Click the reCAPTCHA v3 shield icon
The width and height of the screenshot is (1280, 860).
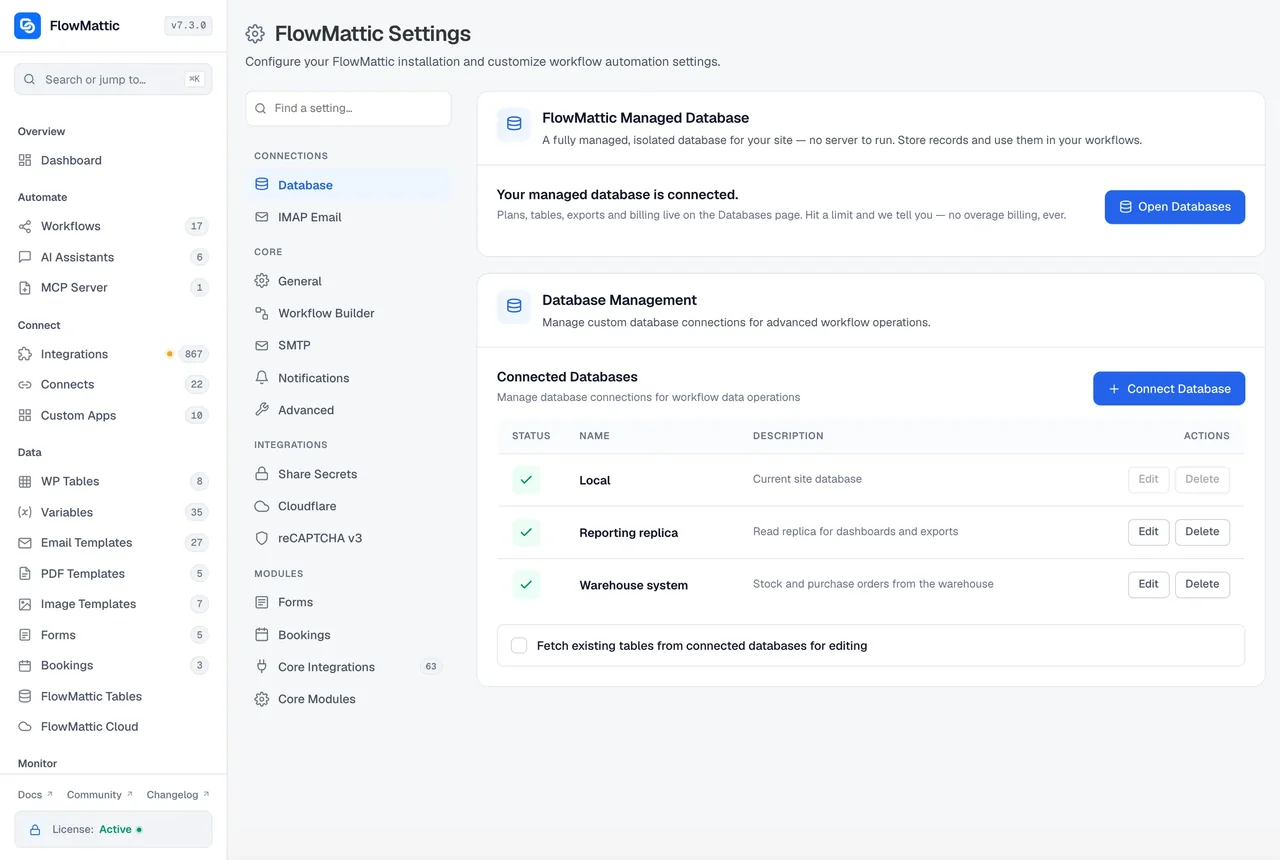pos(262,538)
